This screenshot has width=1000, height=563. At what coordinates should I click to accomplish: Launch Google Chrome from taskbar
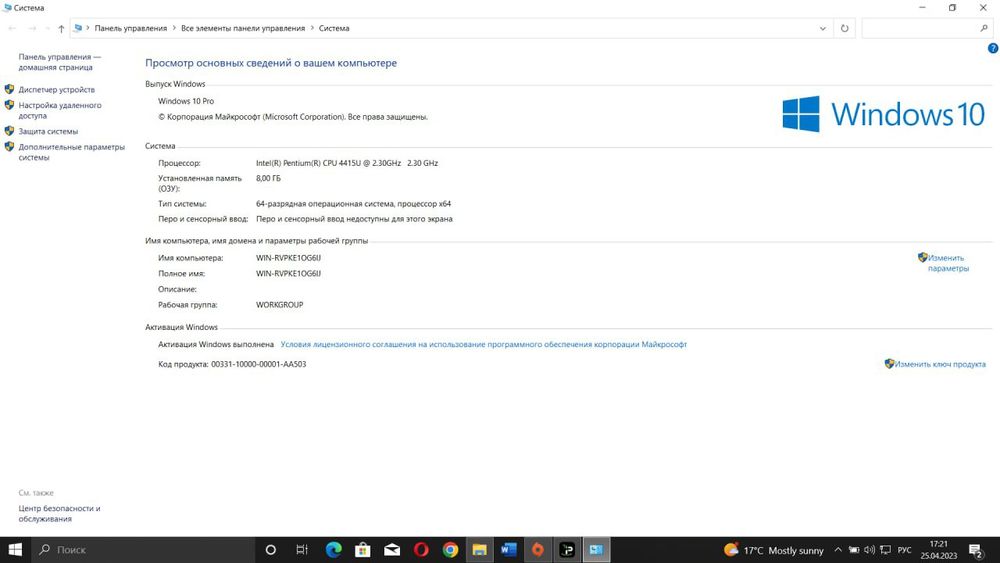[x=450, y=550]
